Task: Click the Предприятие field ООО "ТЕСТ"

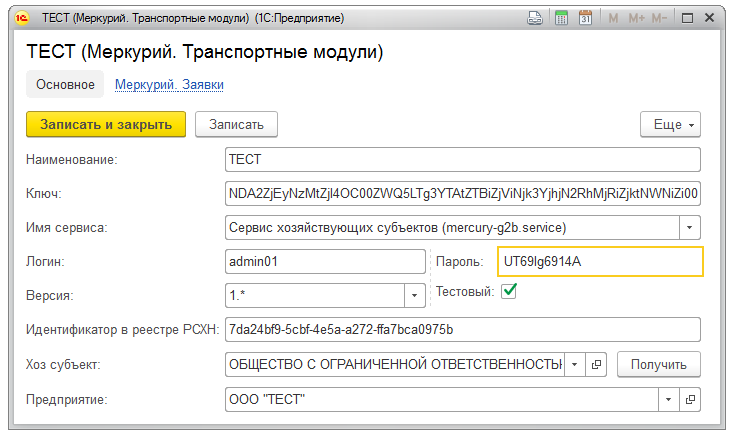Action: pos(442,400)
